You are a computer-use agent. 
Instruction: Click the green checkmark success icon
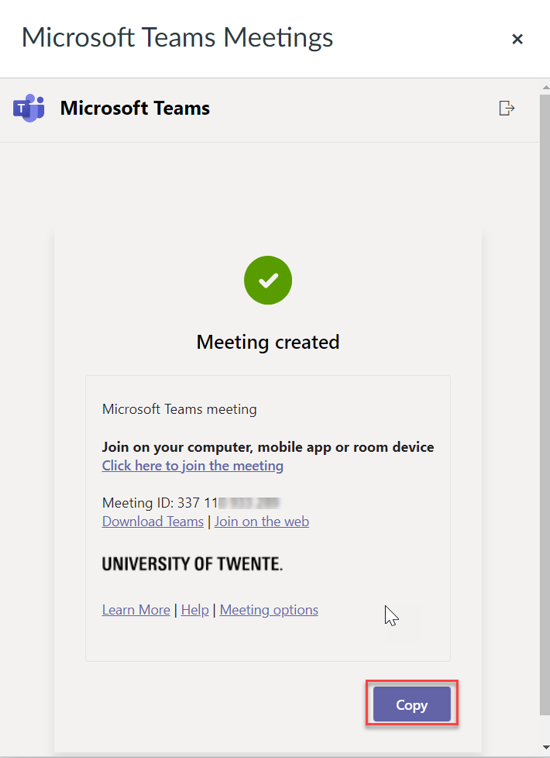click(268, 280)
